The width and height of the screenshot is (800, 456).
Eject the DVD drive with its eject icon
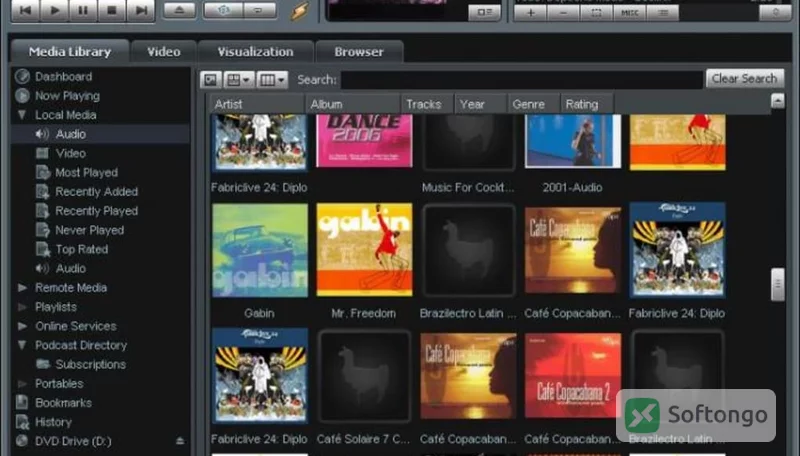coord(180,441)
